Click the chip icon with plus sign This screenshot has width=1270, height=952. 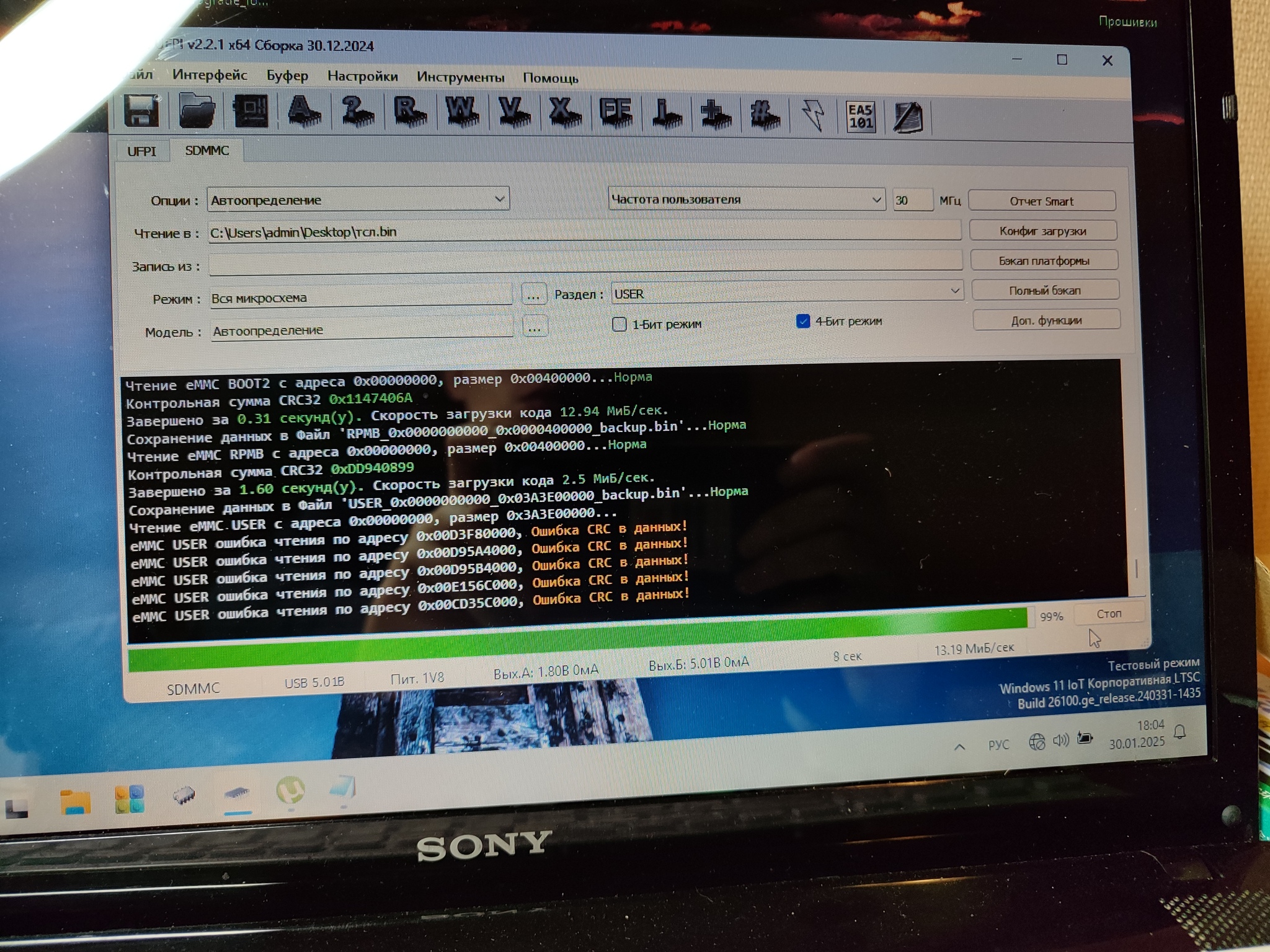716,115
